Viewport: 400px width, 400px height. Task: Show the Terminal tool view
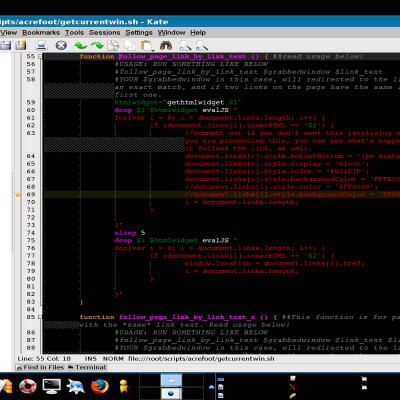(87, 367)
